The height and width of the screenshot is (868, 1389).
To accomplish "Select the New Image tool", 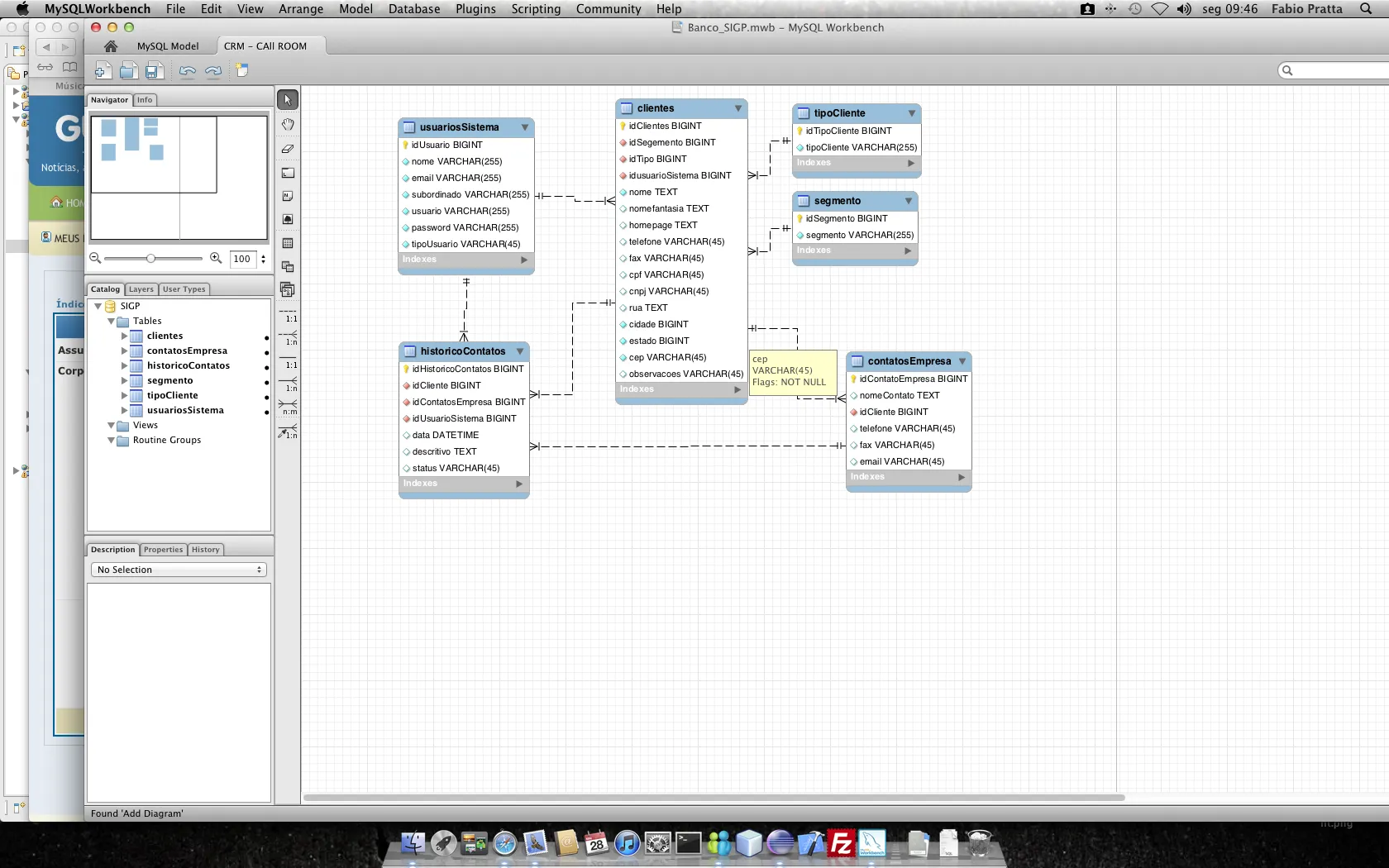I will pos(288,220).
